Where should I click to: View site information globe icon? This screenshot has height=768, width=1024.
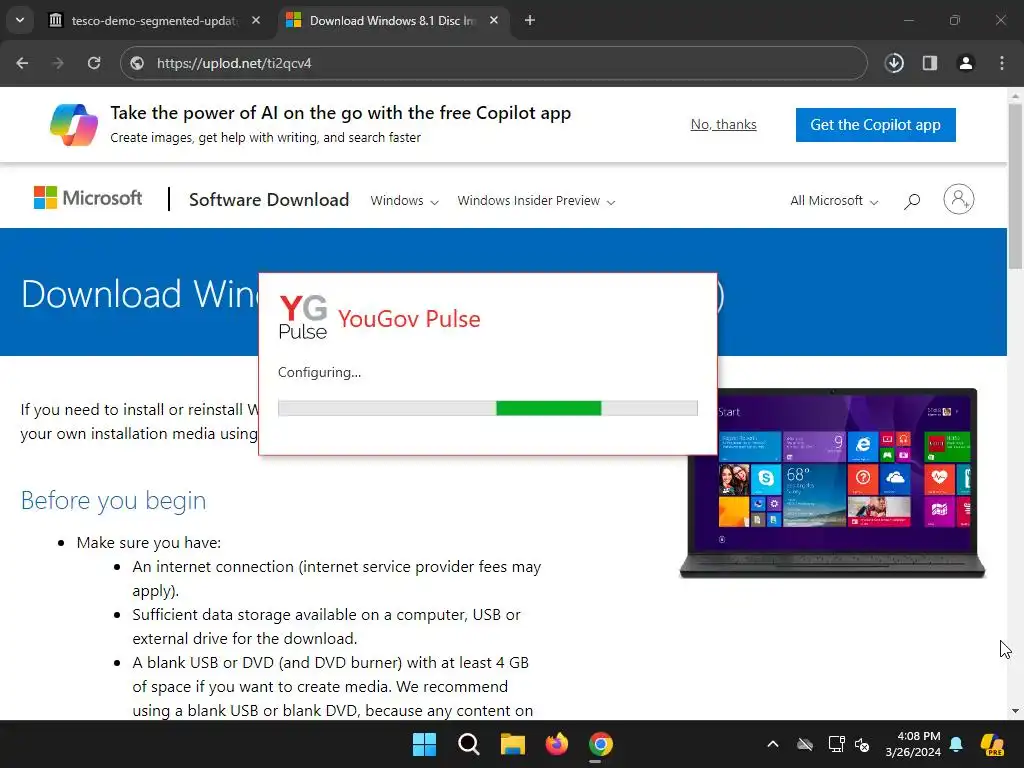pyautogui.click(x=137, y=63)
